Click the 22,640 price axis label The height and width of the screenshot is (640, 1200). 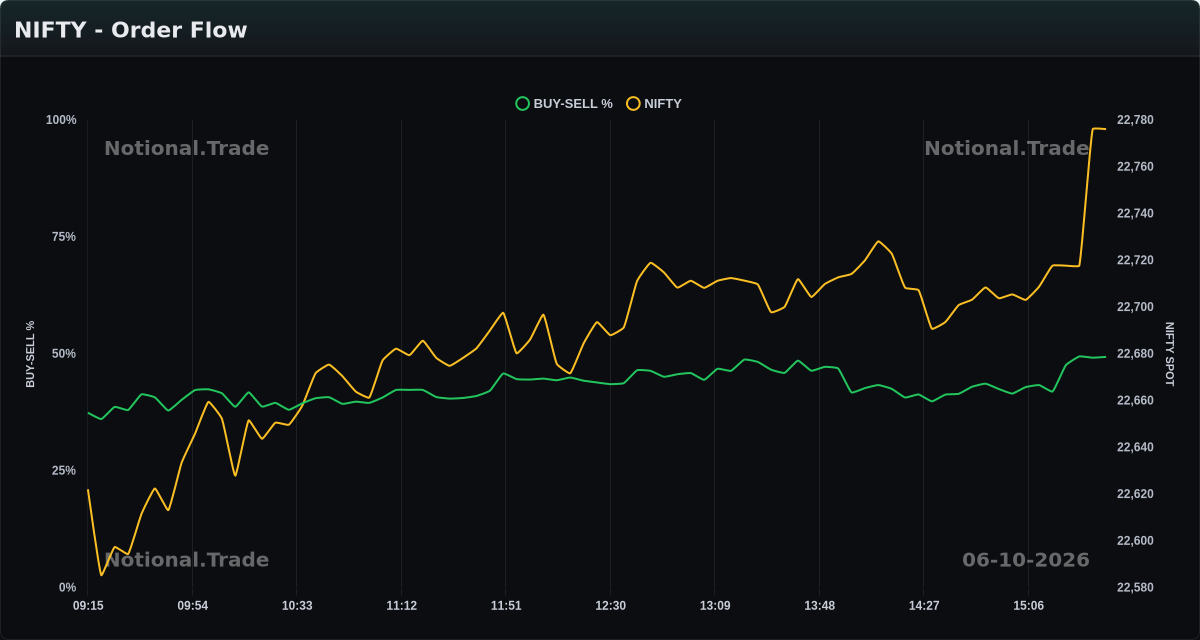tap(1135, 447)
